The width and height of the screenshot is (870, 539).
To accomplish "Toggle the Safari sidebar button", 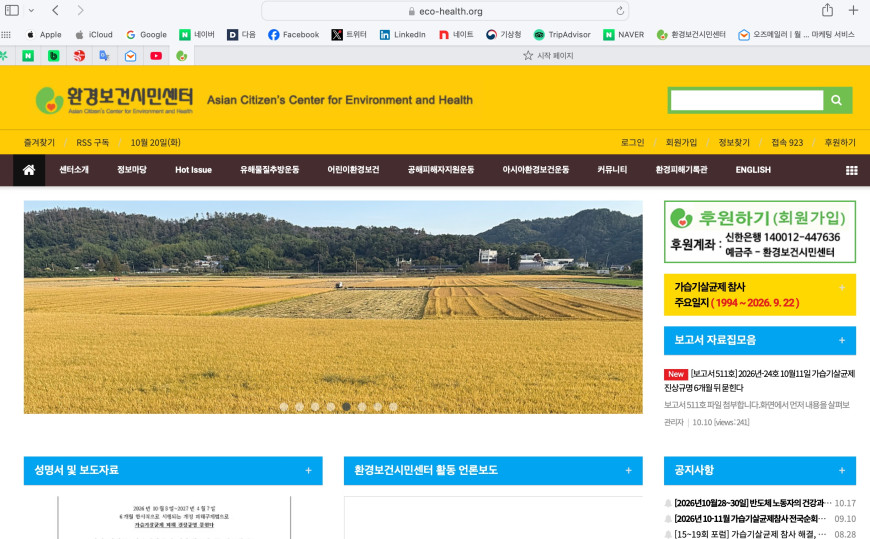I will (12, 11).
